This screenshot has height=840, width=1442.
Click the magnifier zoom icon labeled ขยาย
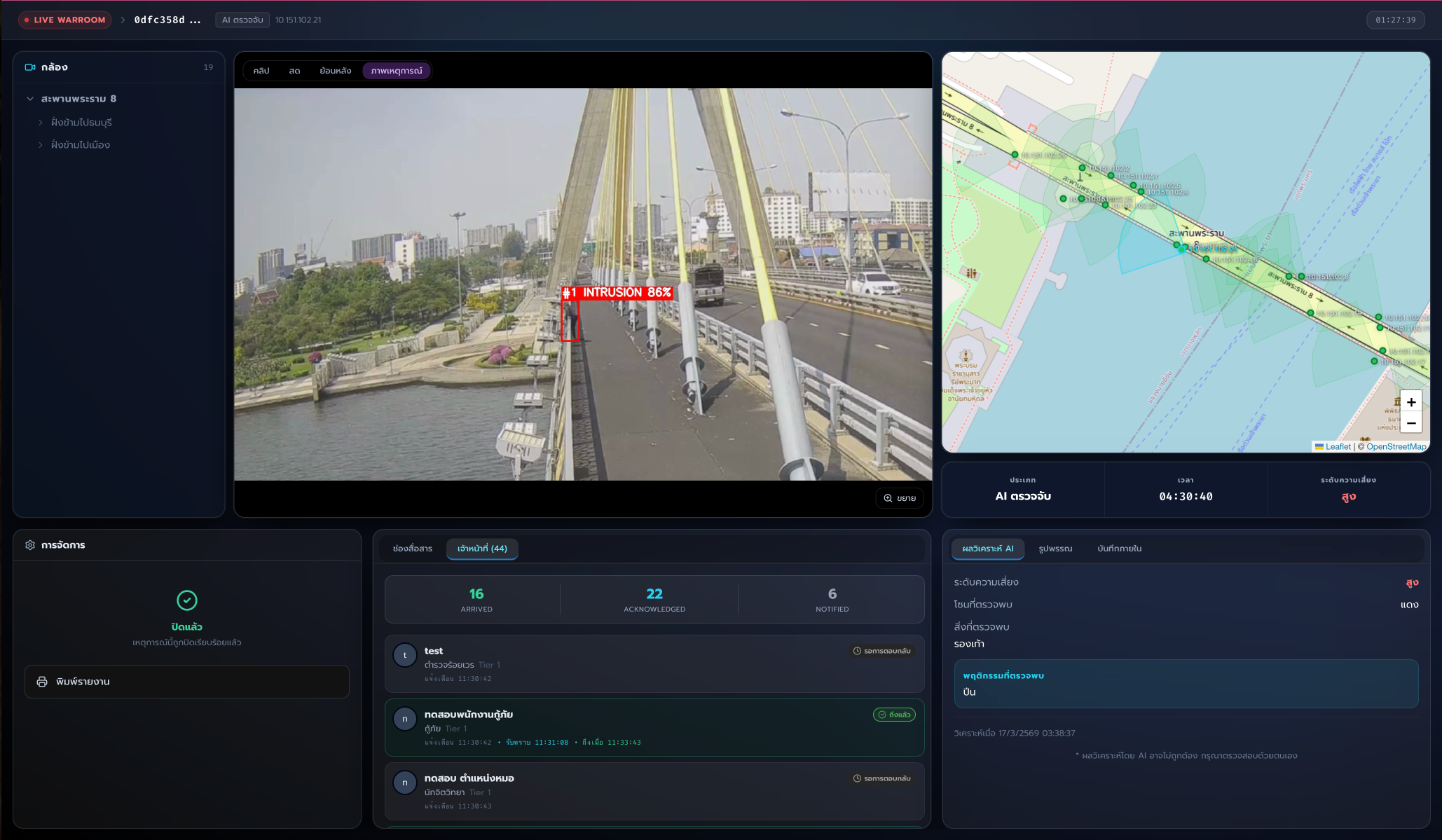[x=888, y=498]
